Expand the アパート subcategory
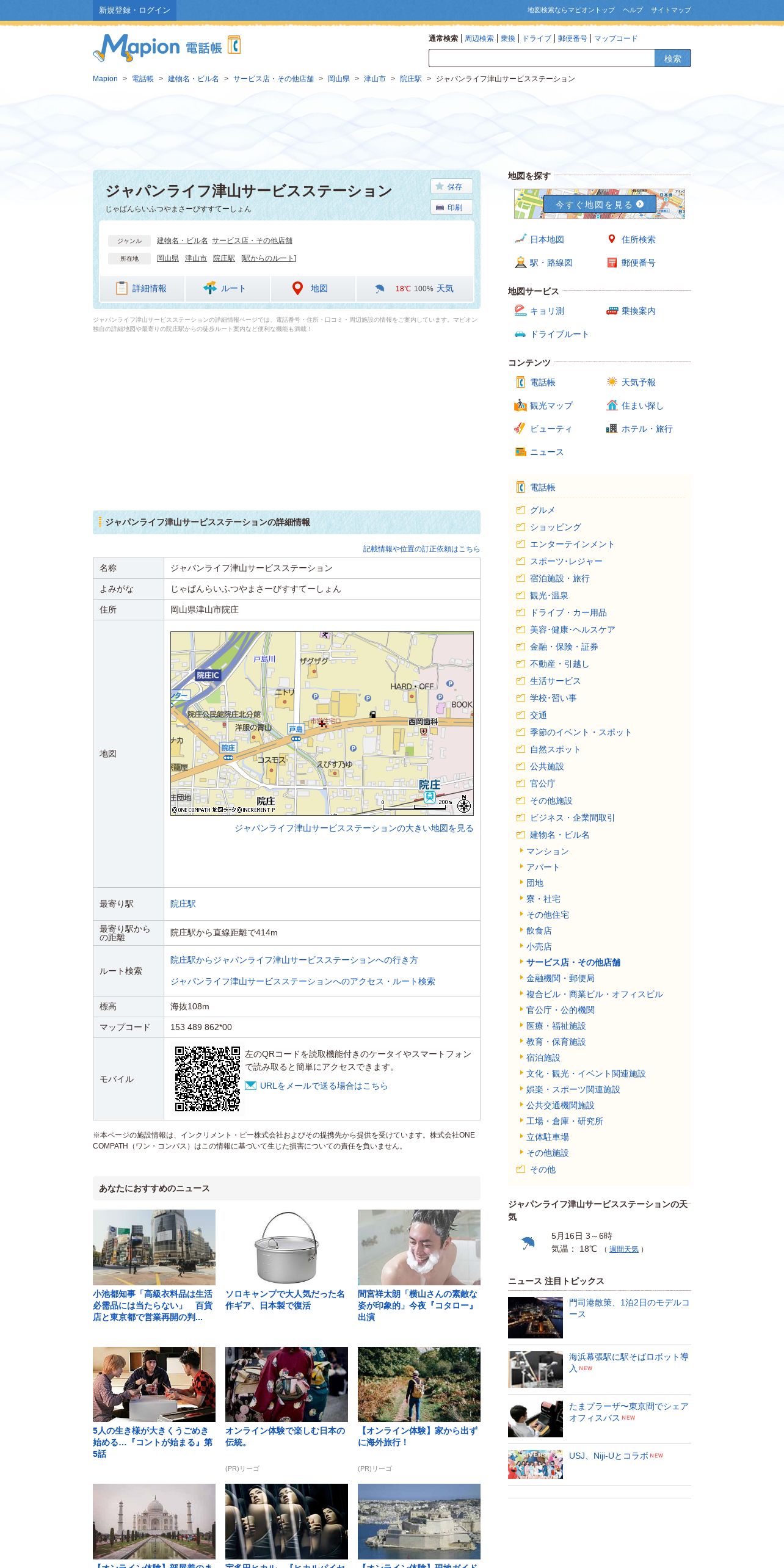Image resolution: width=784 pixels, height=1568 pixels. pyautogui.click(x=543, y=867)
